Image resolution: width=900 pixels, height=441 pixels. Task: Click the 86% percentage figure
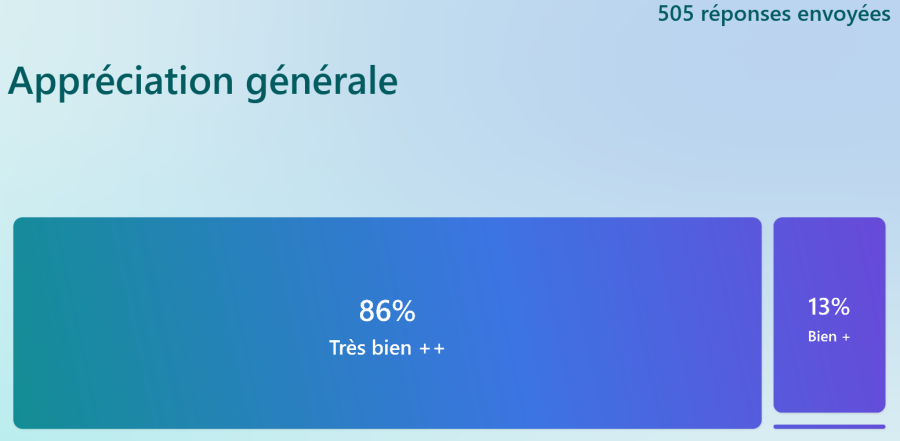[387, 311]
